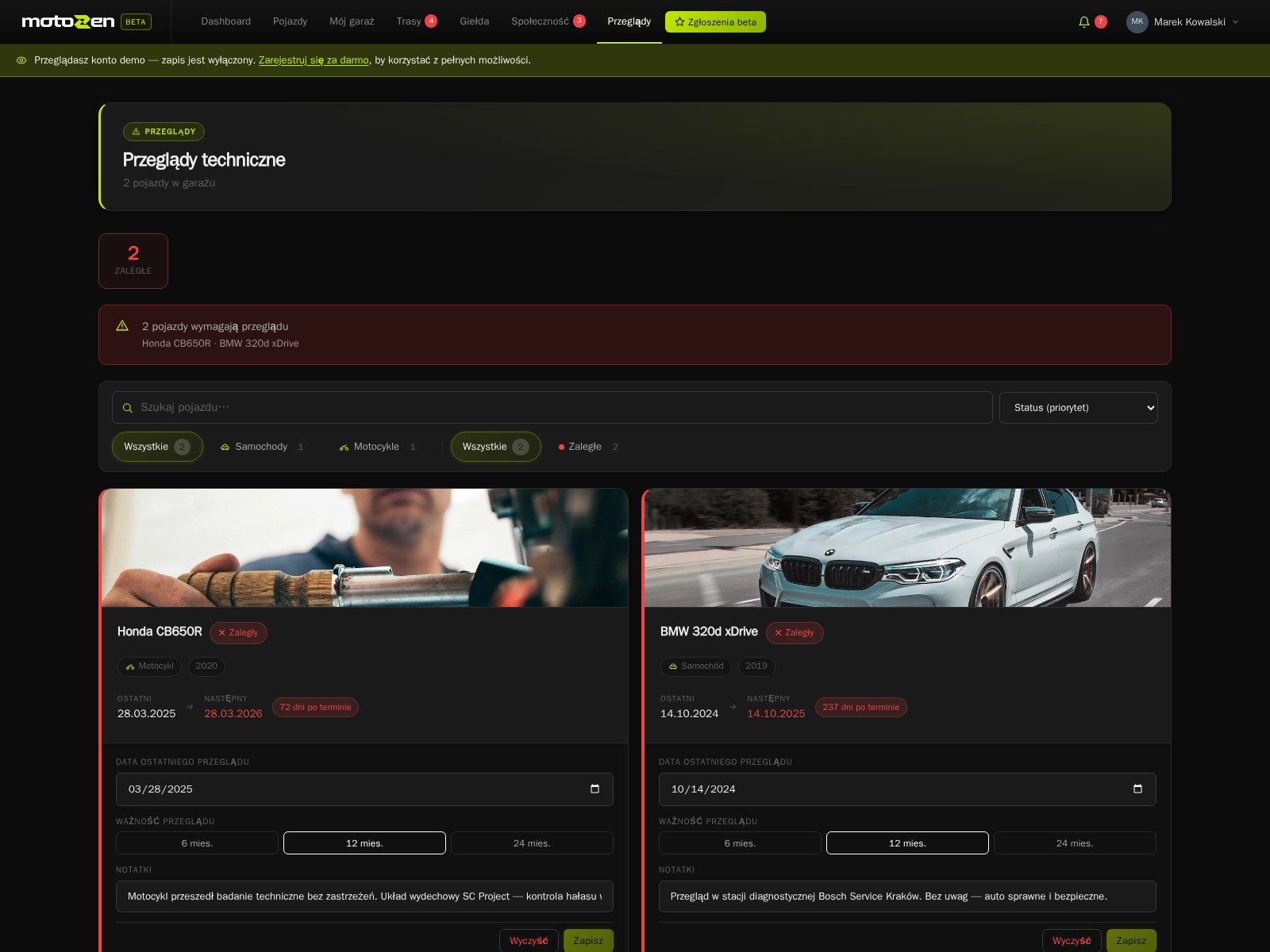
Task: Click the Honda CB650R notes field
Action: pos(364,896)
